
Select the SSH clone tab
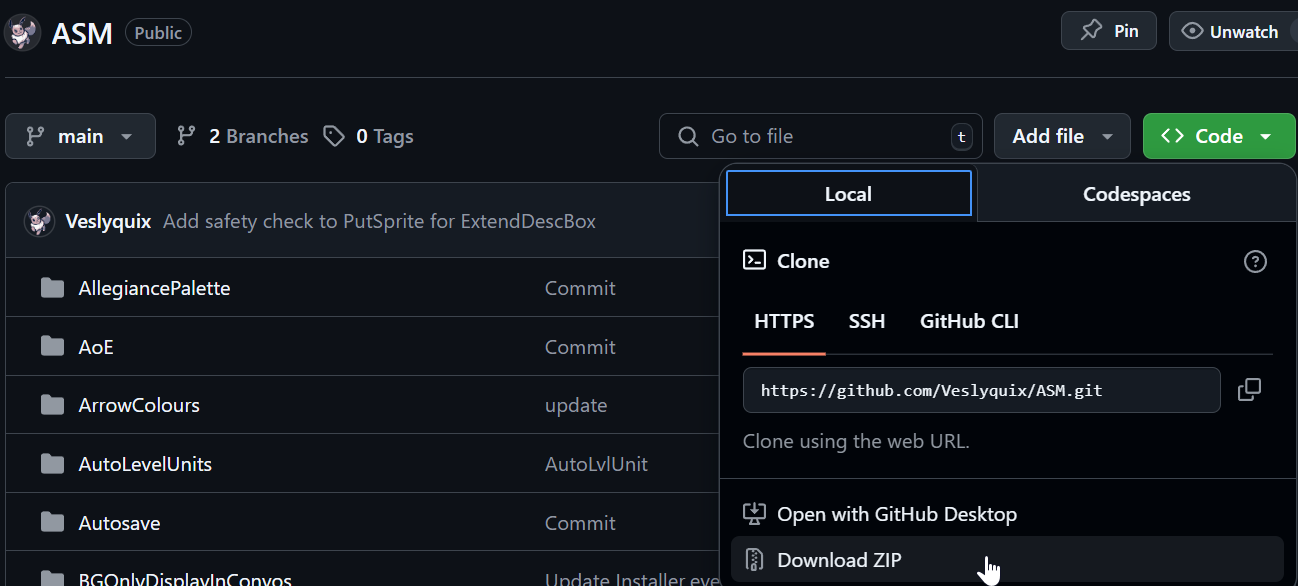click(866, 321)
